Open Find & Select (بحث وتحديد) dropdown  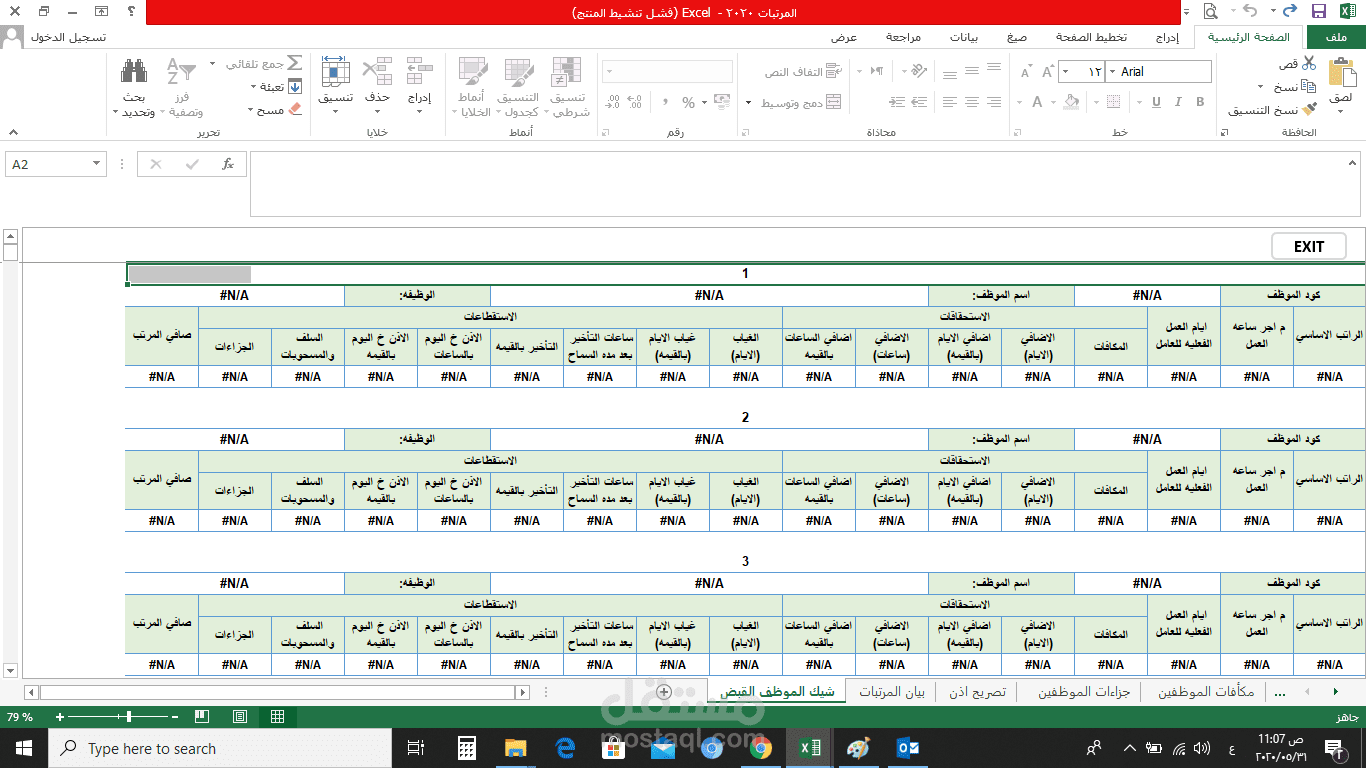(x=135, y=88)
